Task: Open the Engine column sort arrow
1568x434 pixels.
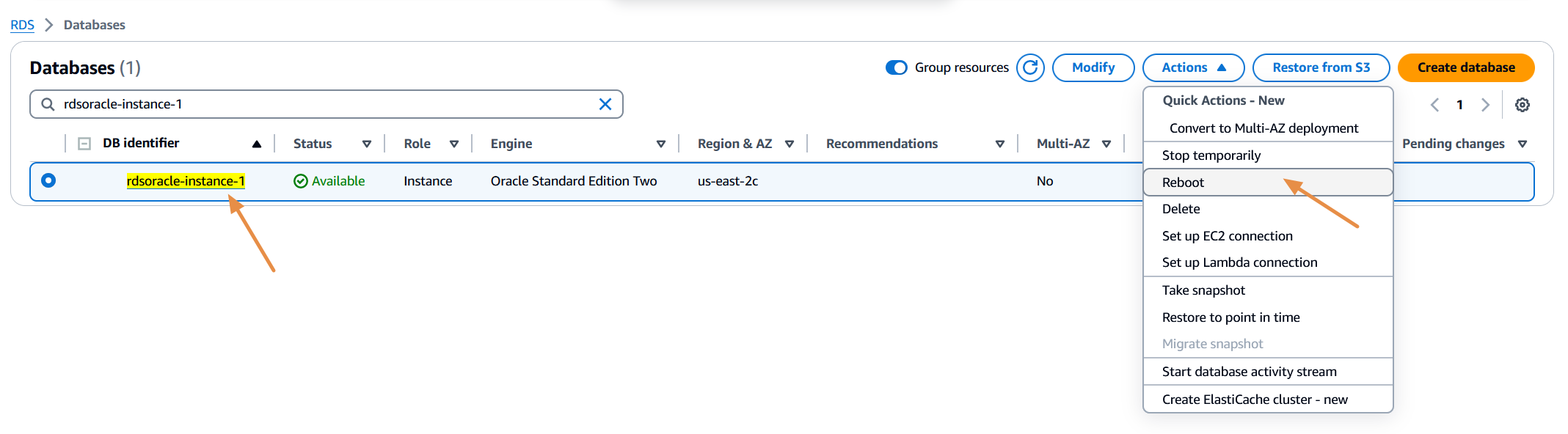Action: coord(661,144)
